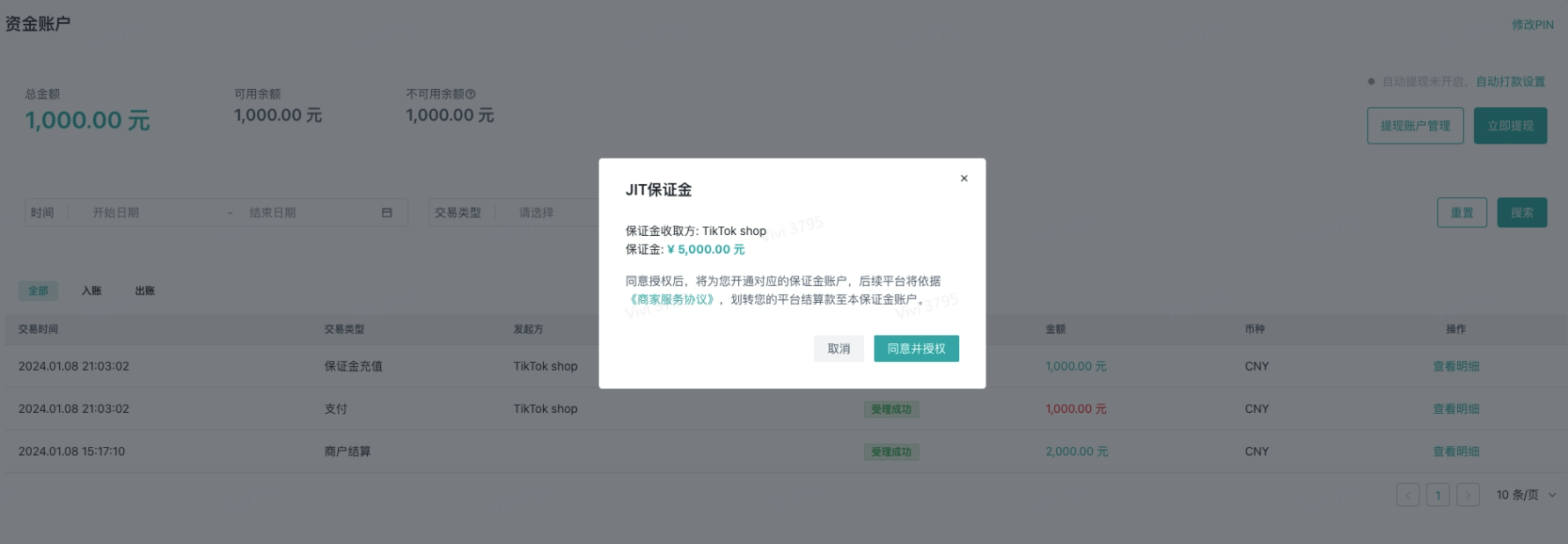Open the 《商家服务协议》 link
This screenshot has width=1568, height=544.
[672, 299]
